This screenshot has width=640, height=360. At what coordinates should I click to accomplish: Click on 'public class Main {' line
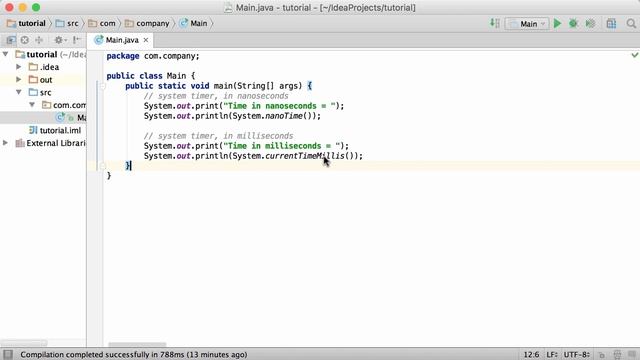pyautogui.click(x=151, y=76)
